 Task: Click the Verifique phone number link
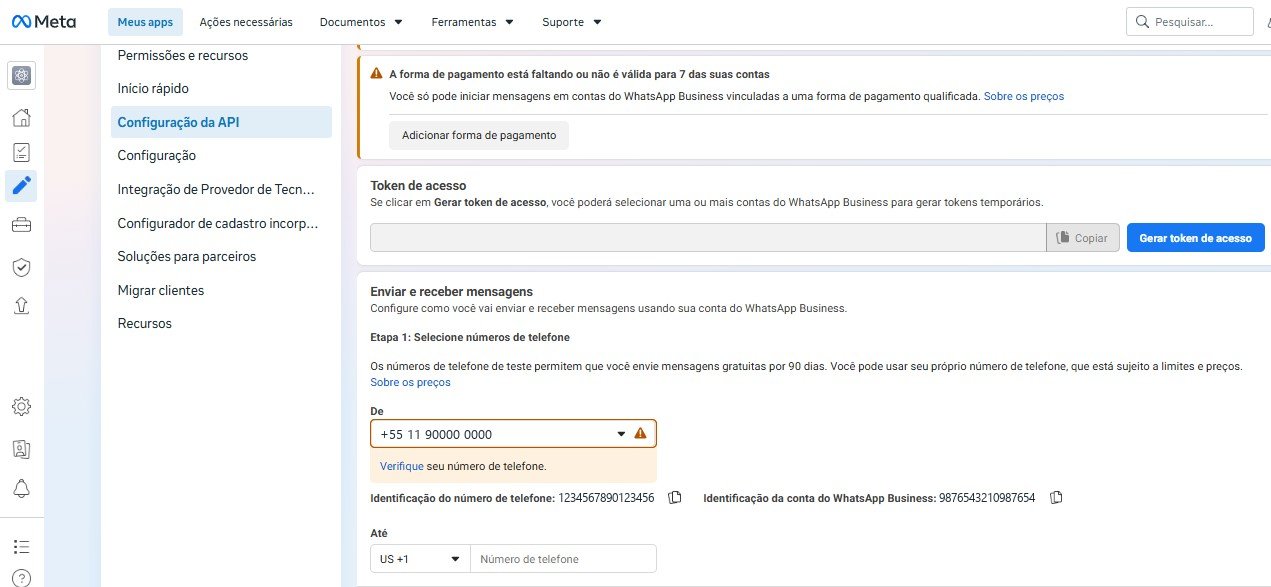[402, 466]
